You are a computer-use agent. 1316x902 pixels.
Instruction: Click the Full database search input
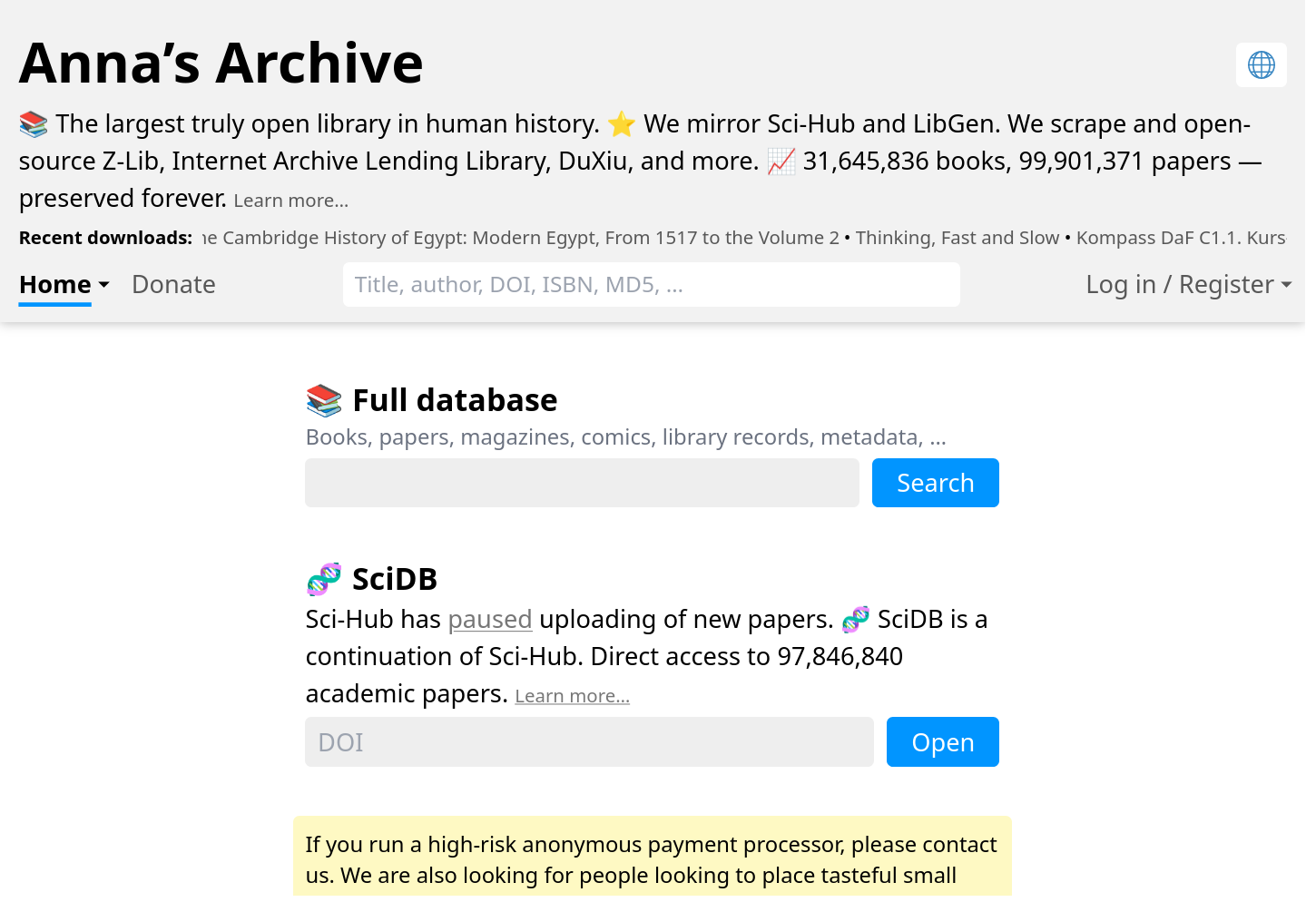[x=582, y=483]
